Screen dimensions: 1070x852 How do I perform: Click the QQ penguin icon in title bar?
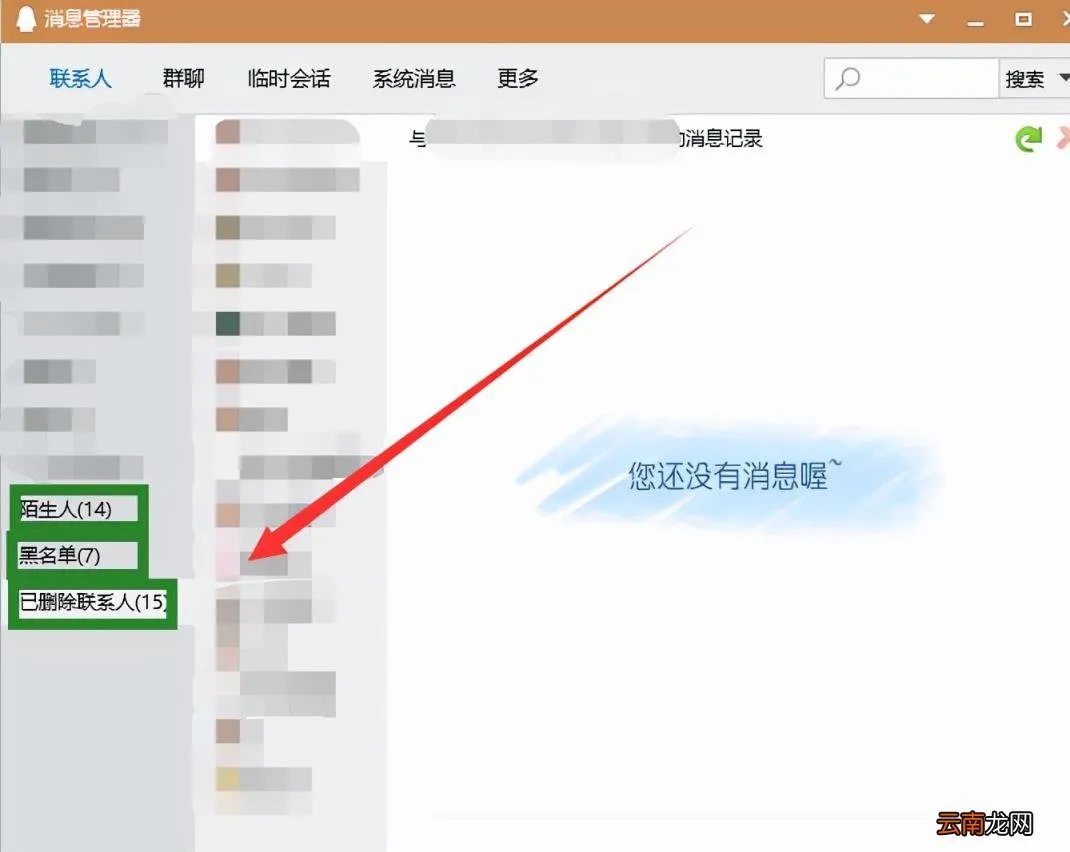point(25,18)
